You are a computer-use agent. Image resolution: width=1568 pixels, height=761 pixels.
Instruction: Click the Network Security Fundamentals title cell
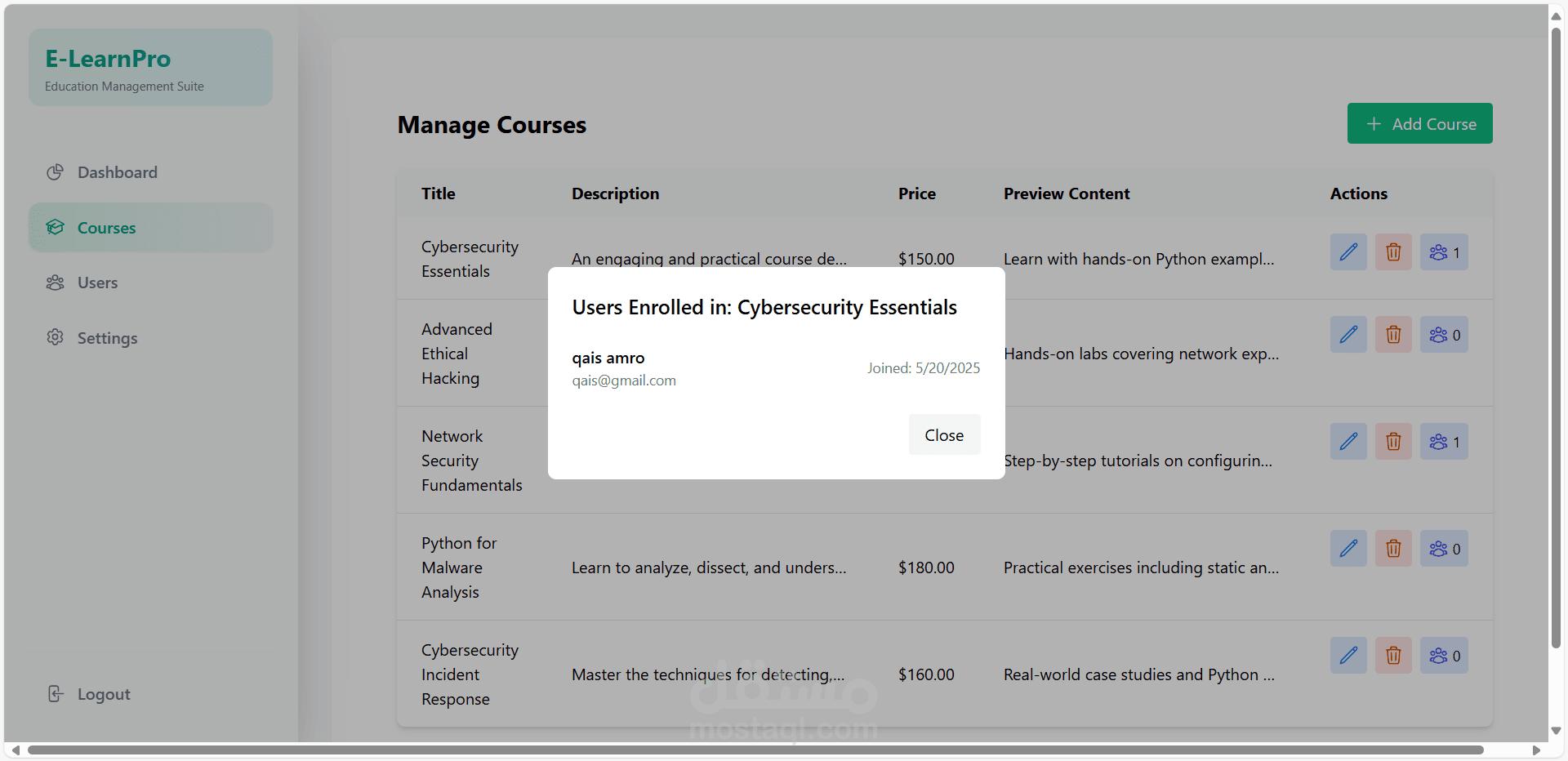click(x=471, y=461)
